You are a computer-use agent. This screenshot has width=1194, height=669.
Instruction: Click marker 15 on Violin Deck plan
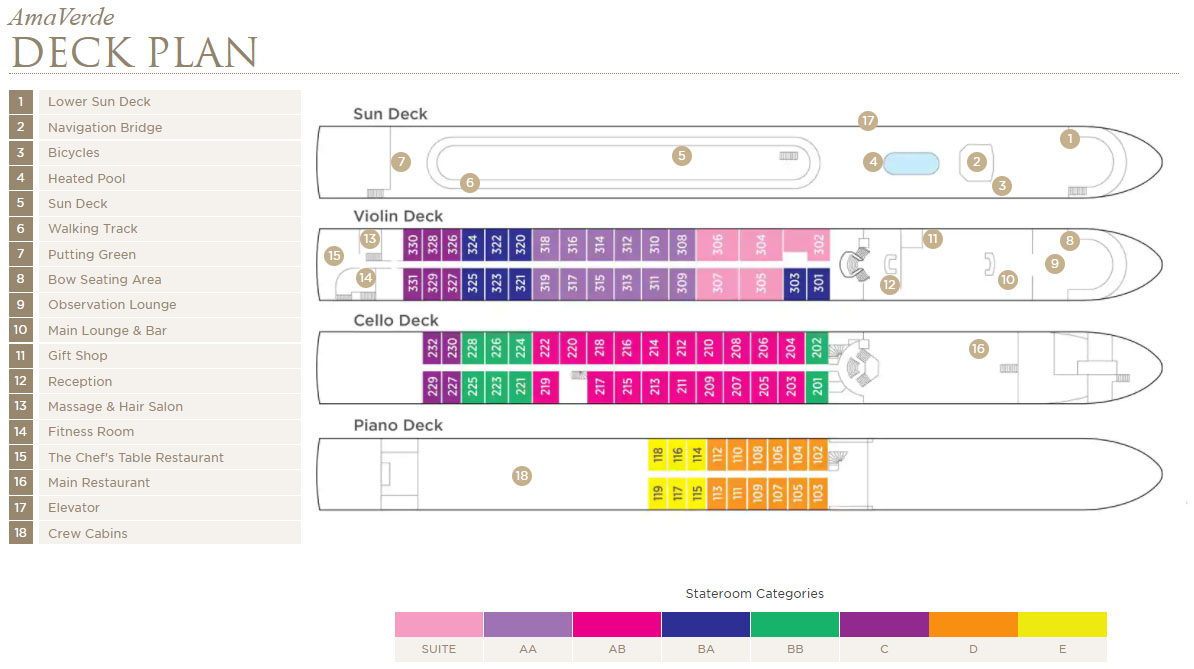pos(334,256)
